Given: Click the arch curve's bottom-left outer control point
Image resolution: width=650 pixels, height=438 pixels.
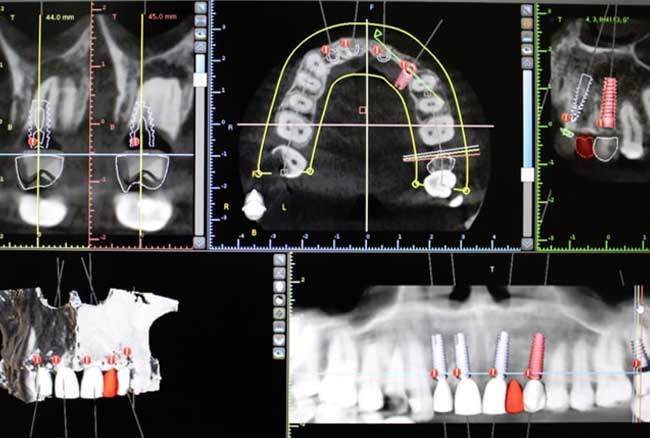Looking at the screenshot, I should pos(258,174).
